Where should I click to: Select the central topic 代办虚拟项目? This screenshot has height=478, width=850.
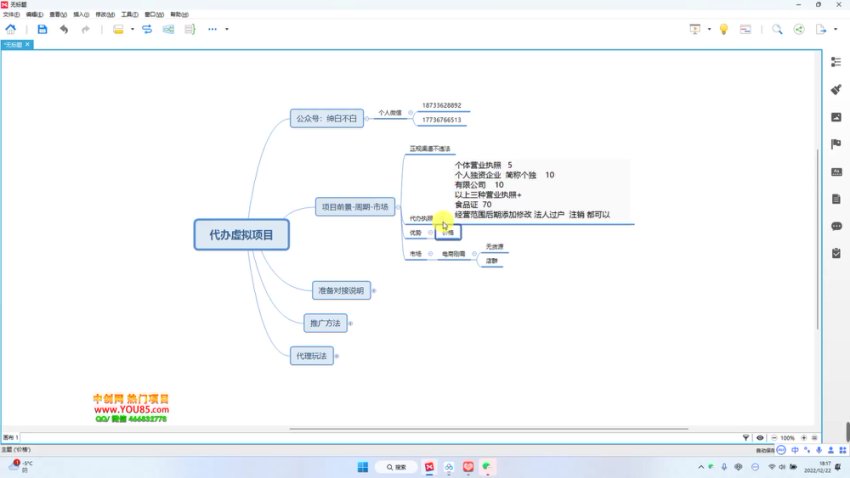point(241,235)
